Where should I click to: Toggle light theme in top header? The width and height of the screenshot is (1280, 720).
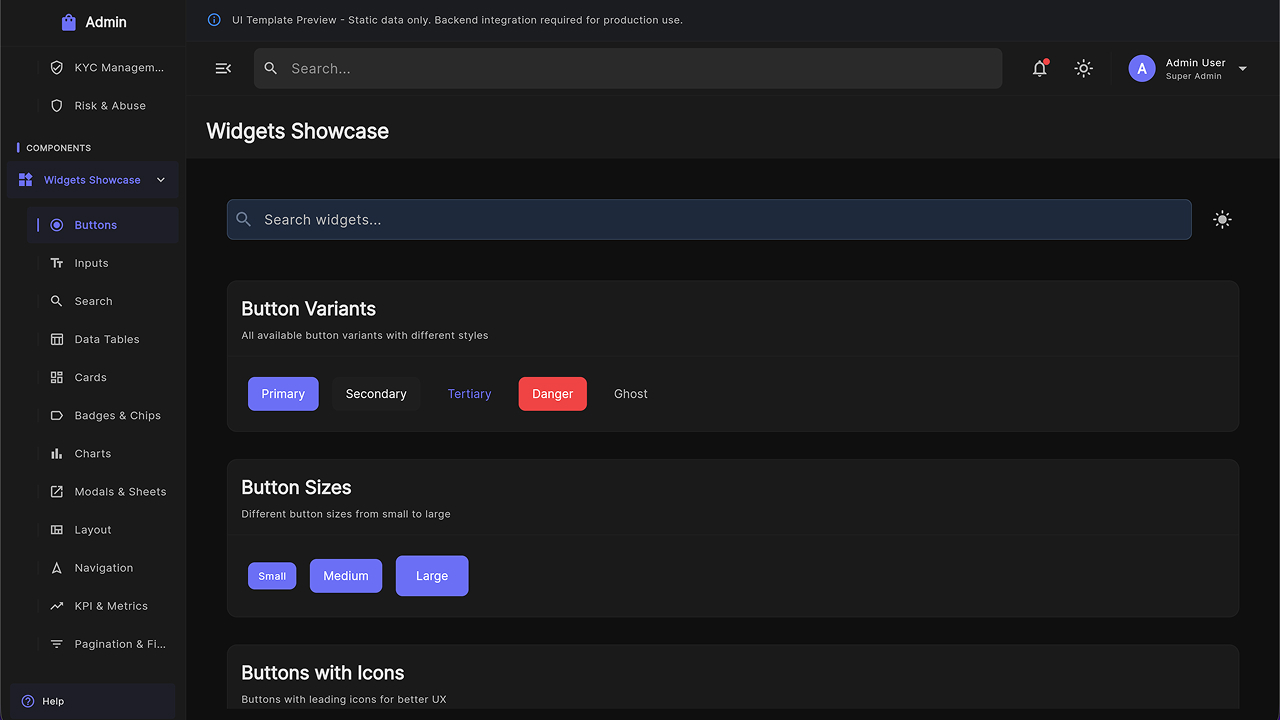pos(1083,68)
